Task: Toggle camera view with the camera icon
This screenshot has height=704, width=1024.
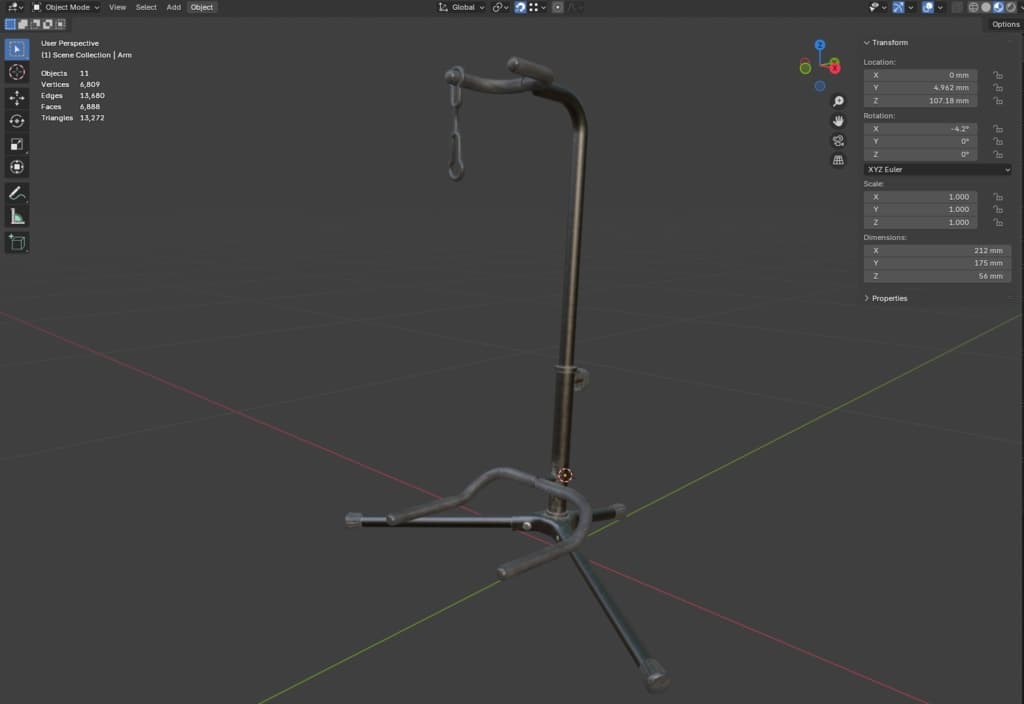Action: coord(838,140)
